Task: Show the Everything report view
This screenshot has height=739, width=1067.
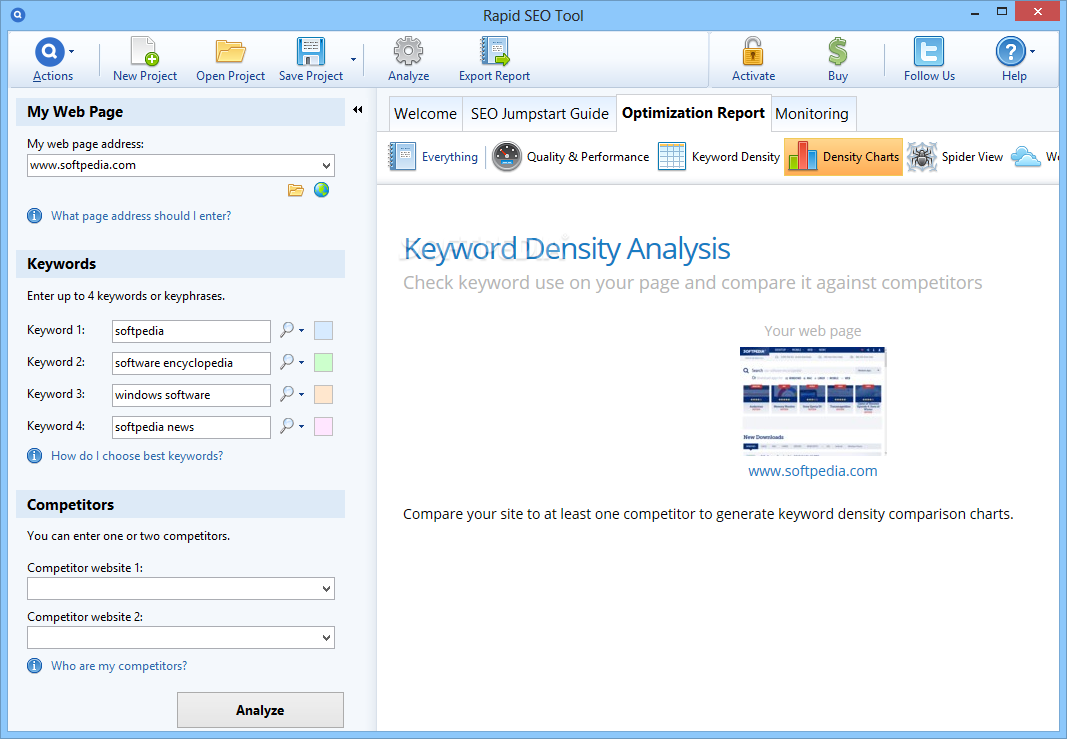Action: pyautogui.click(x=433, y=157)
